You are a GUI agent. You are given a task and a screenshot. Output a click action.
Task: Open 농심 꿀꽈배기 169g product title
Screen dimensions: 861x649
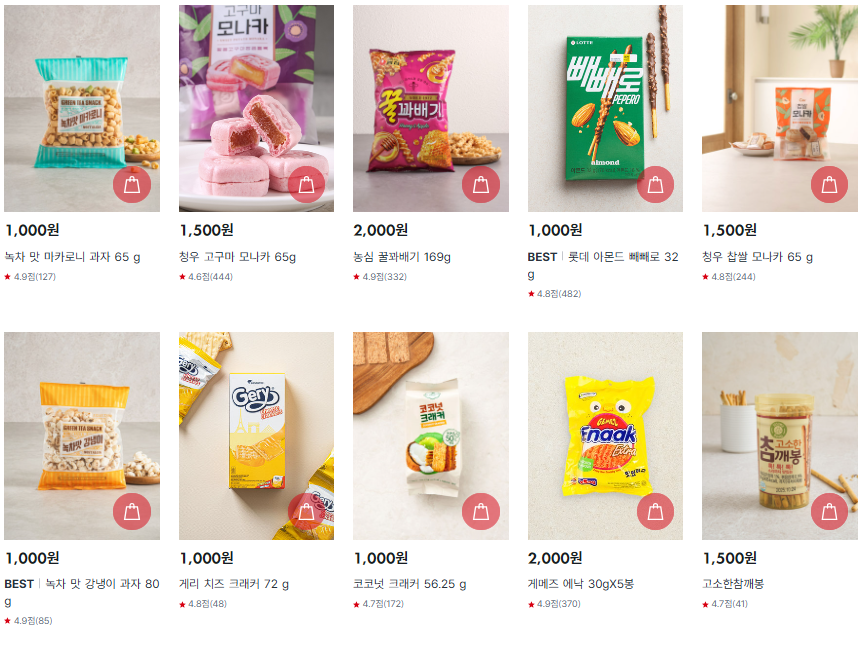402,257
